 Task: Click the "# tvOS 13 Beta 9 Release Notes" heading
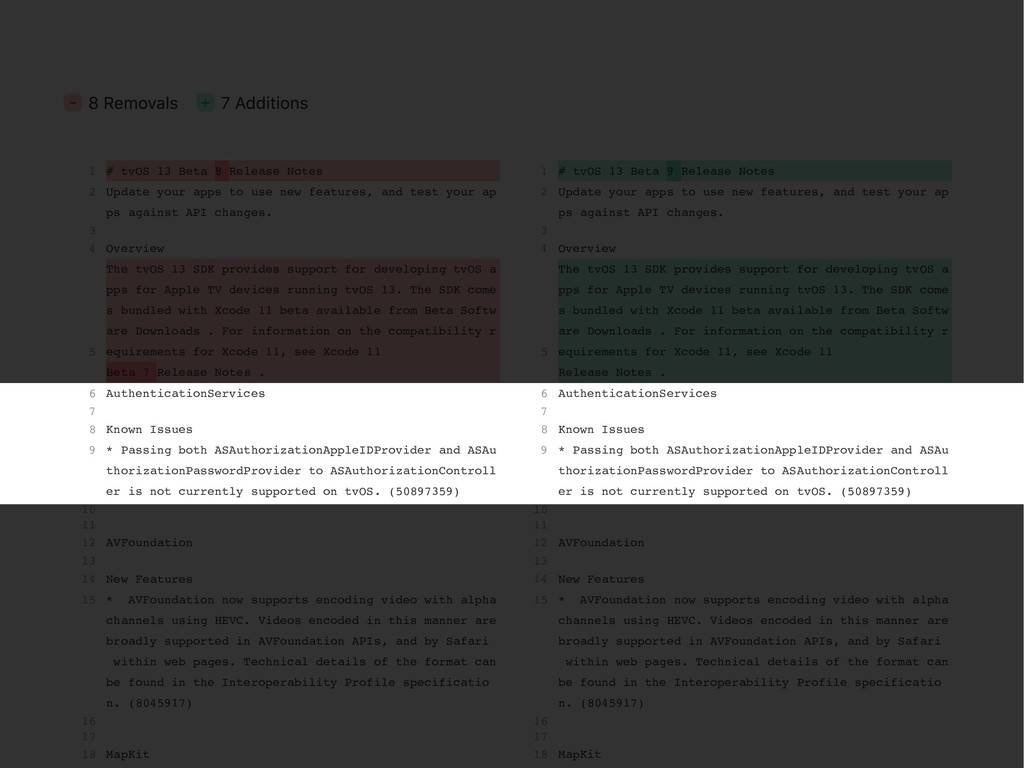point(666,171)
